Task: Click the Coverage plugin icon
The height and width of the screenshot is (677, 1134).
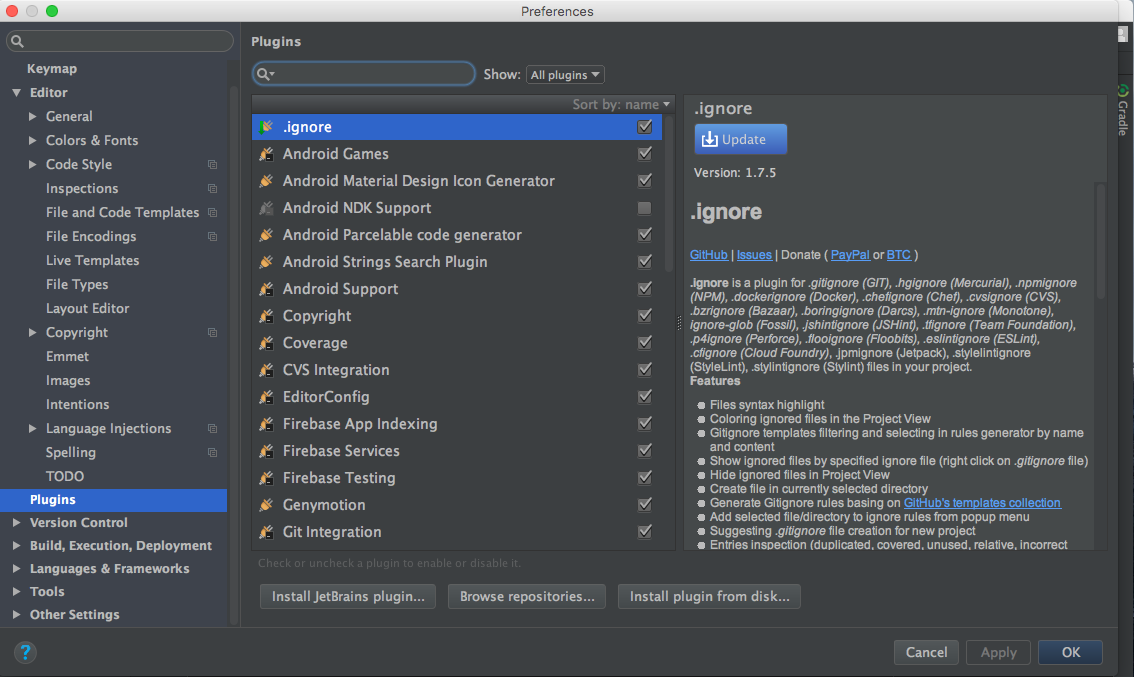Action: 266,343
